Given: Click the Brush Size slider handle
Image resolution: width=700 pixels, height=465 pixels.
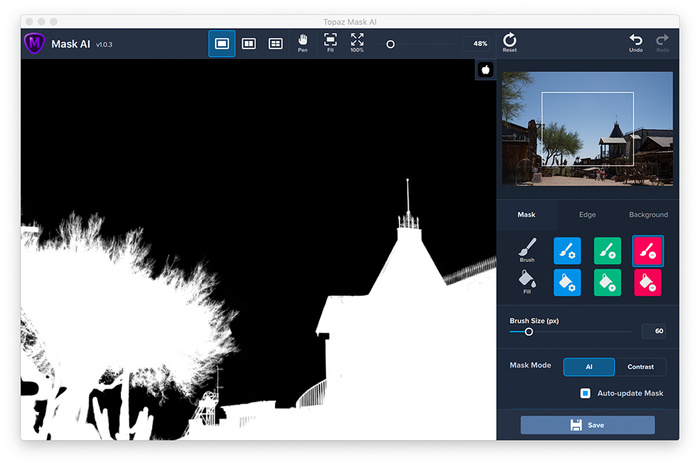Looking at the screenshot, I should (529, 332).
